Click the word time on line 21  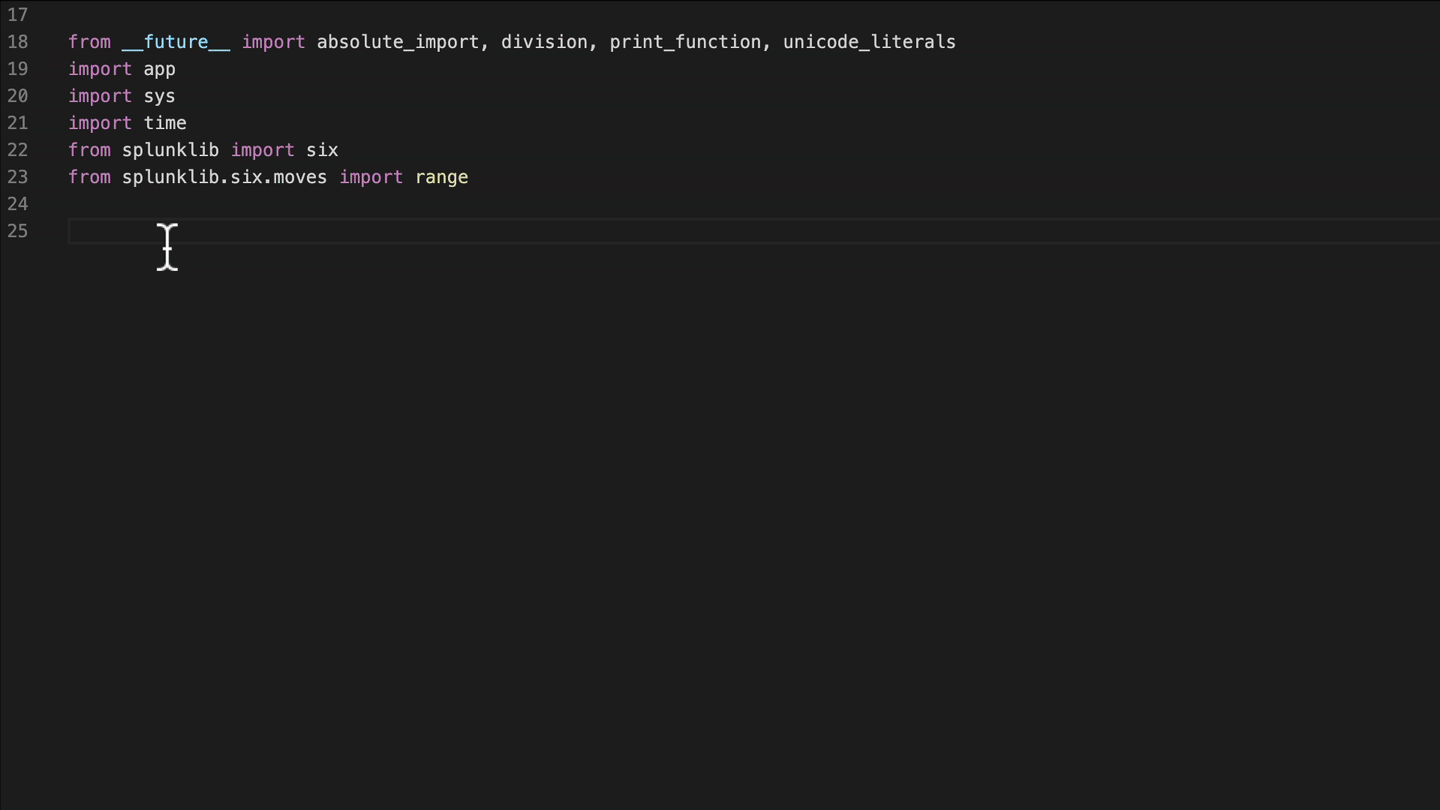pos(165,123)
